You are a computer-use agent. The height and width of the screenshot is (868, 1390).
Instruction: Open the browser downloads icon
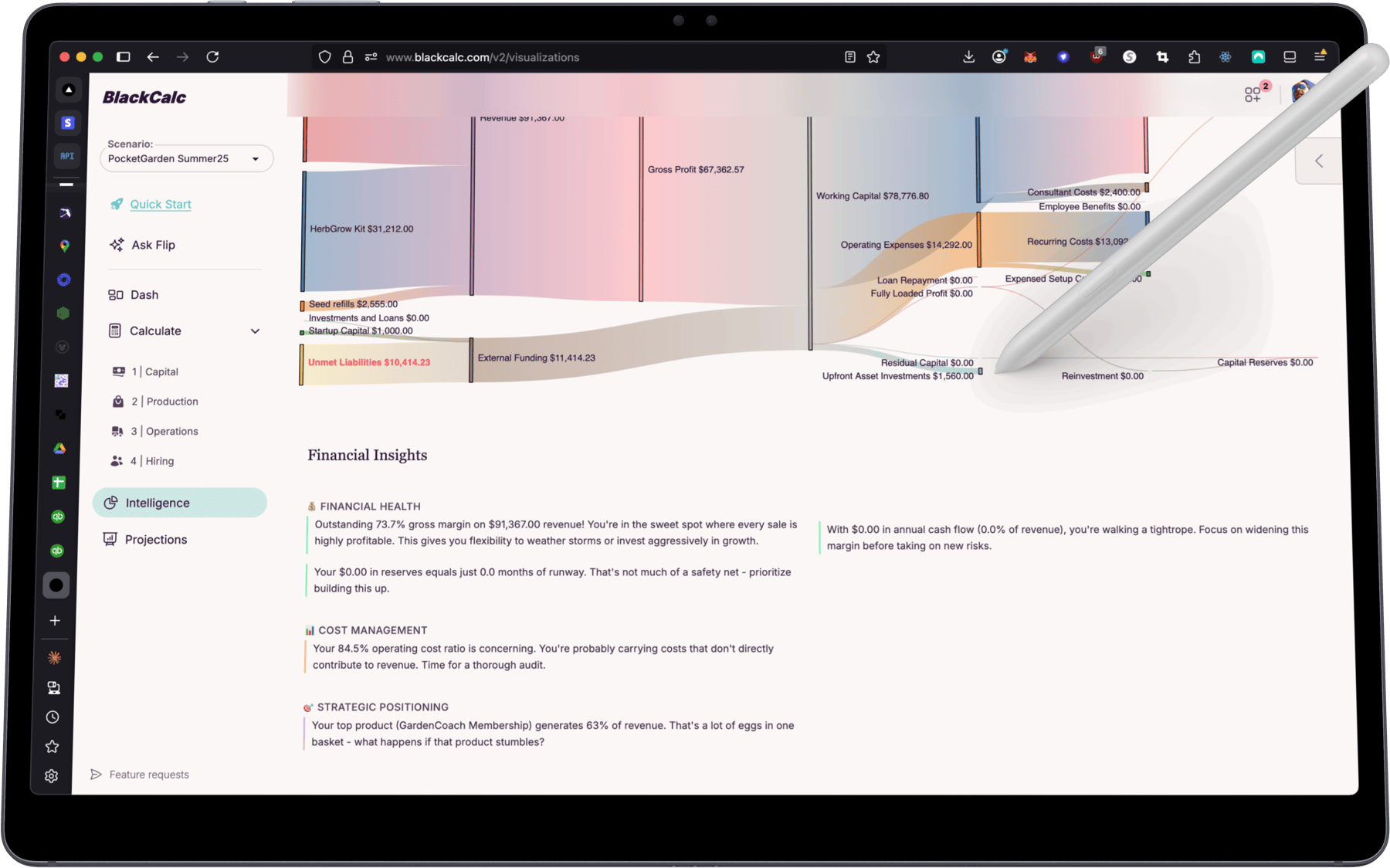click(x=968, y=56)
